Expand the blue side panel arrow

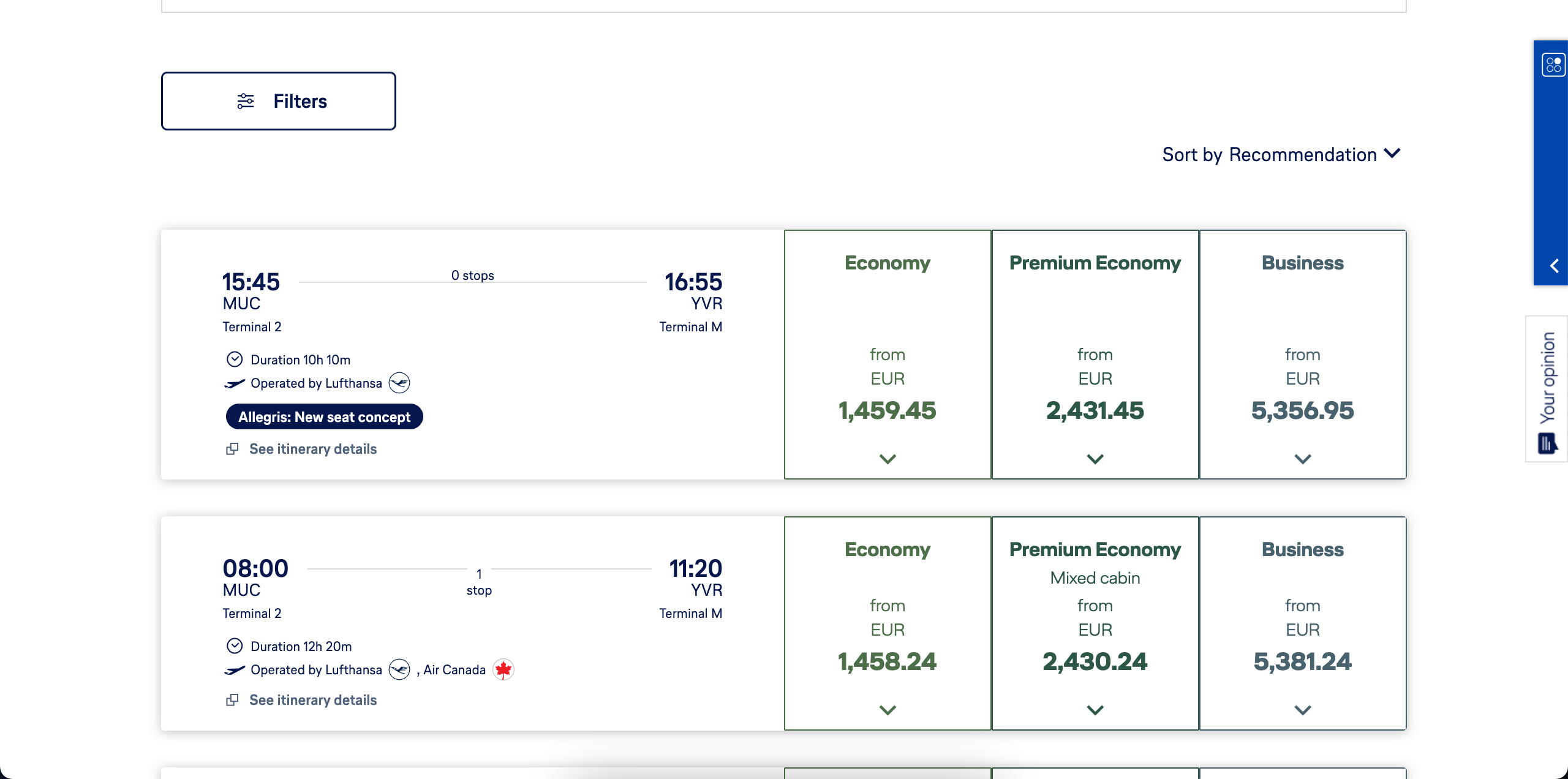1554,266
